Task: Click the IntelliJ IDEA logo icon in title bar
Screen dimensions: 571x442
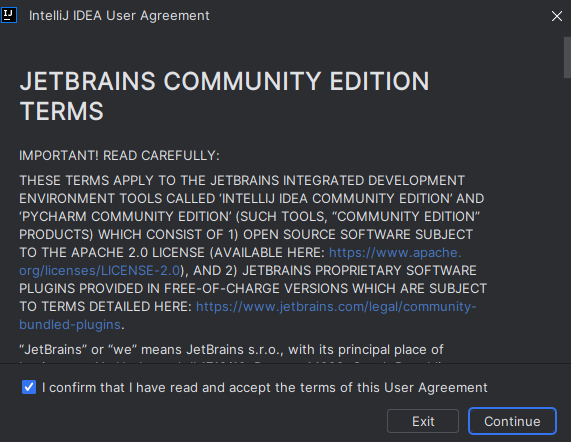Action: (x=9, y=15)
